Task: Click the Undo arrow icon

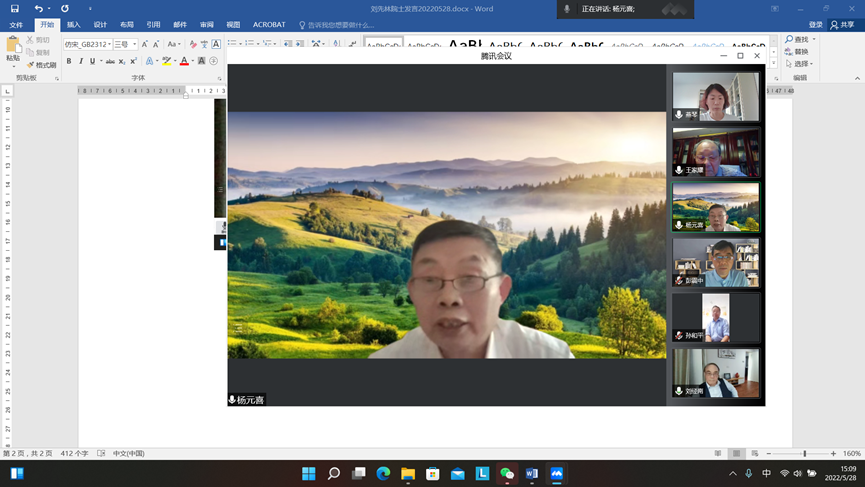Action: point(38,9)
